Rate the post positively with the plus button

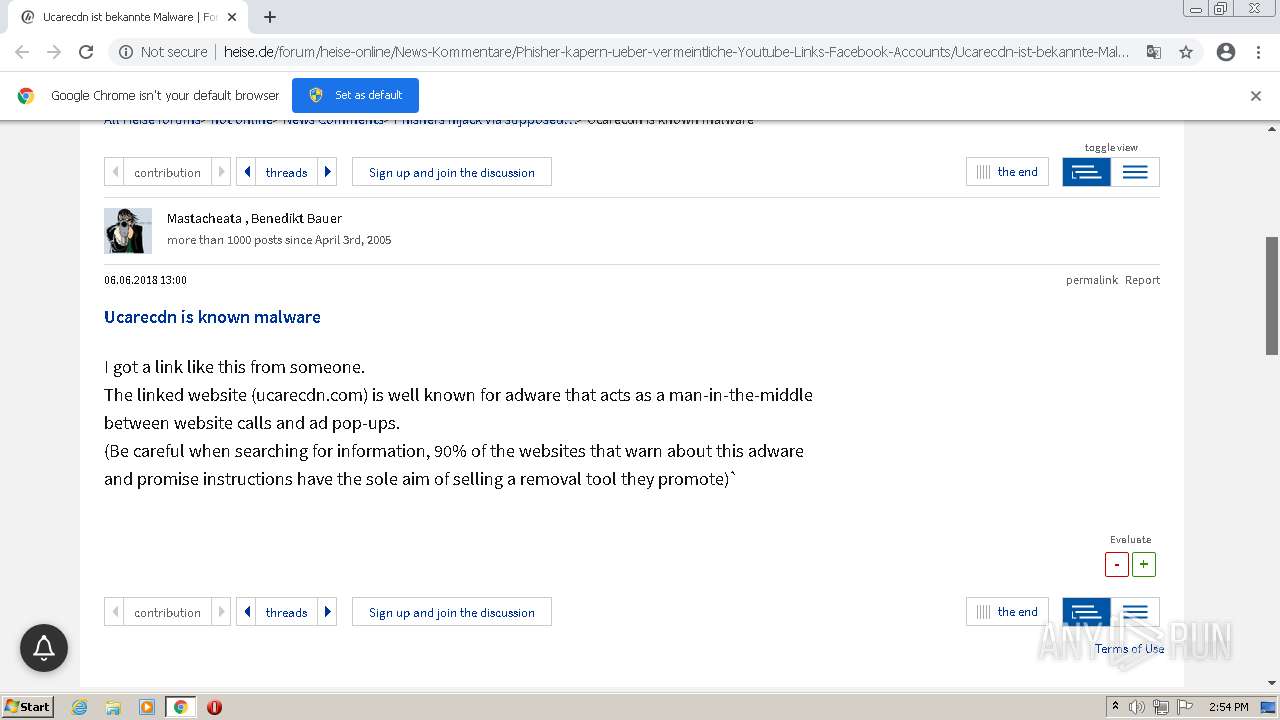1144,564
